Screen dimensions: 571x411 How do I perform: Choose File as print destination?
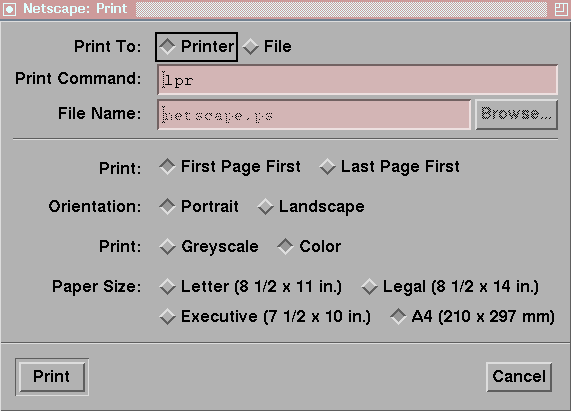coord(267,47)
